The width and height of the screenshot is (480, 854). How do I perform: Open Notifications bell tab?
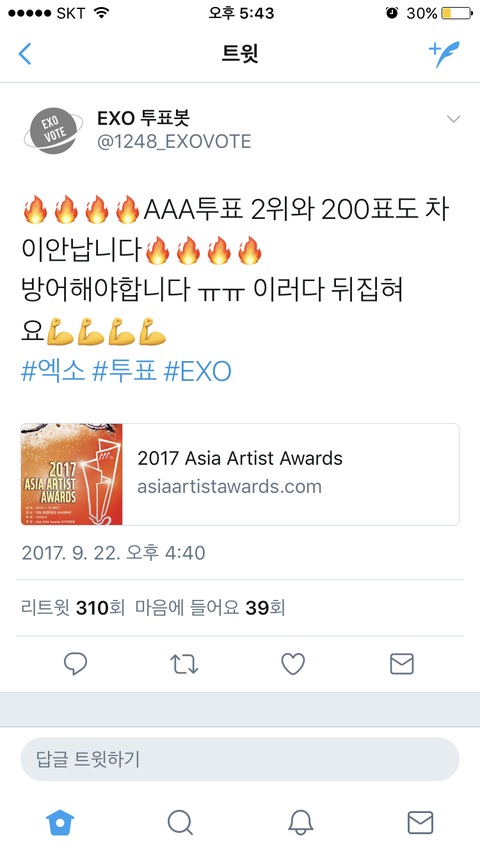tap(300, 822)
